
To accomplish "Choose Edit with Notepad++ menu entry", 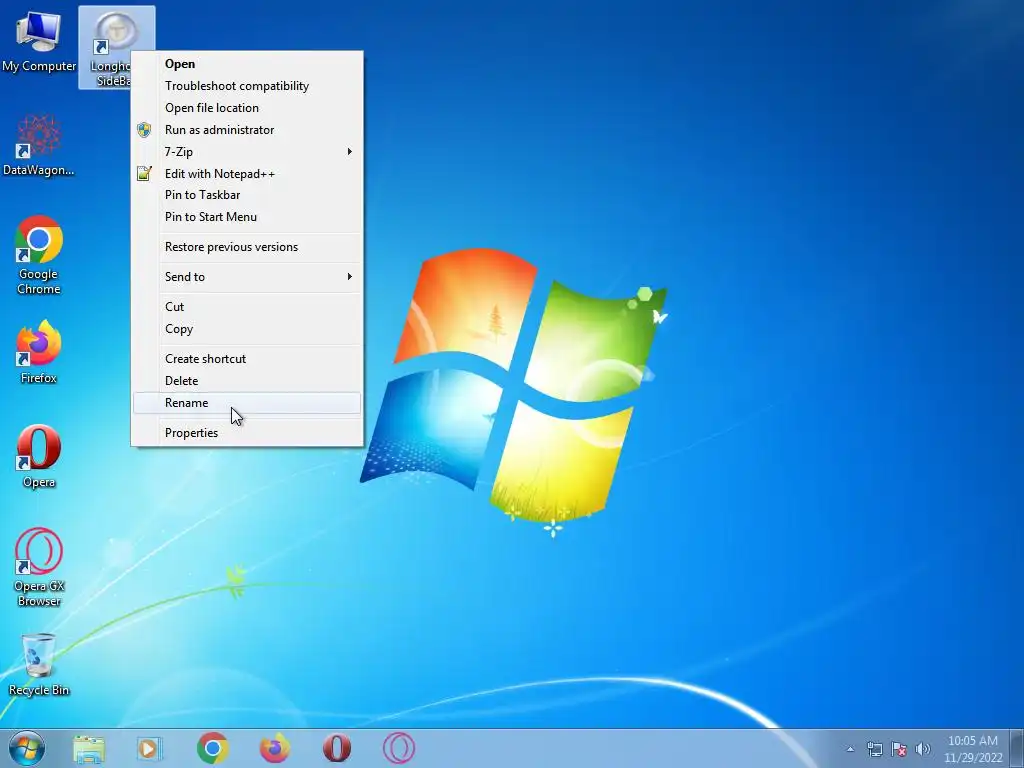I will tap(247, 174).
